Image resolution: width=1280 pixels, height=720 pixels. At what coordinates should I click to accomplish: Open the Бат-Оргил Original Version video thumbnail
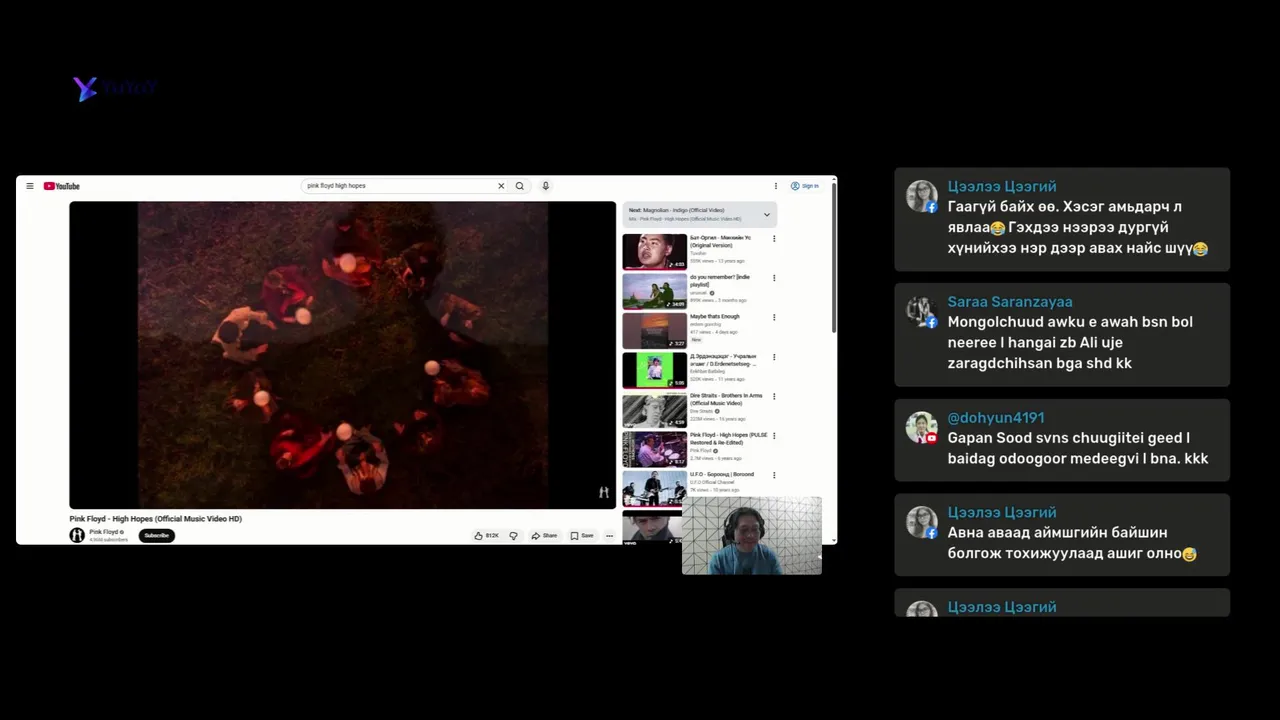pyautogui.click(x=655, y=252)
